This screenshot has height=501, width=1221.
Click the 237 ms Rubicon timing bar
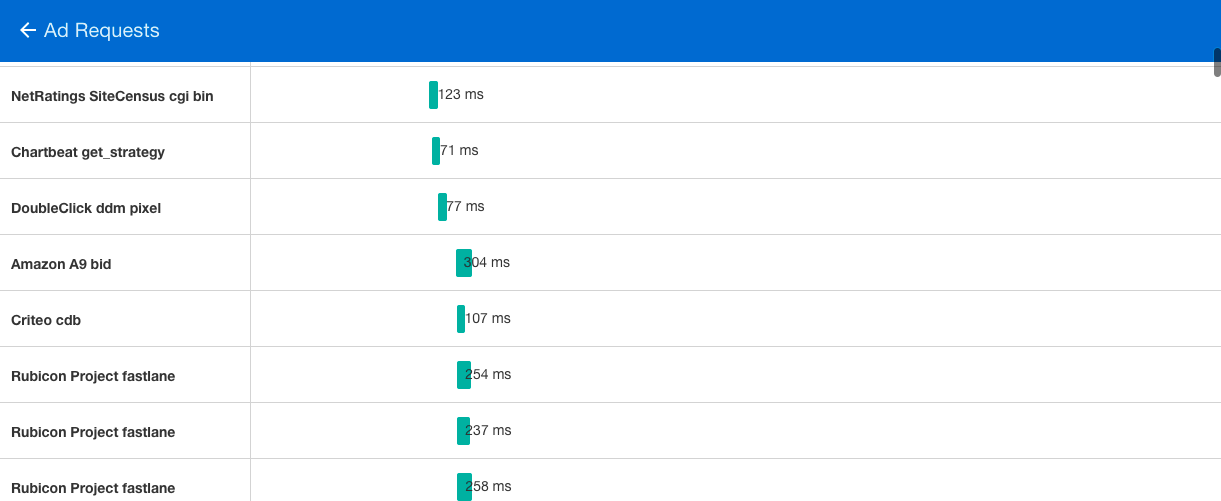(463, 431)
